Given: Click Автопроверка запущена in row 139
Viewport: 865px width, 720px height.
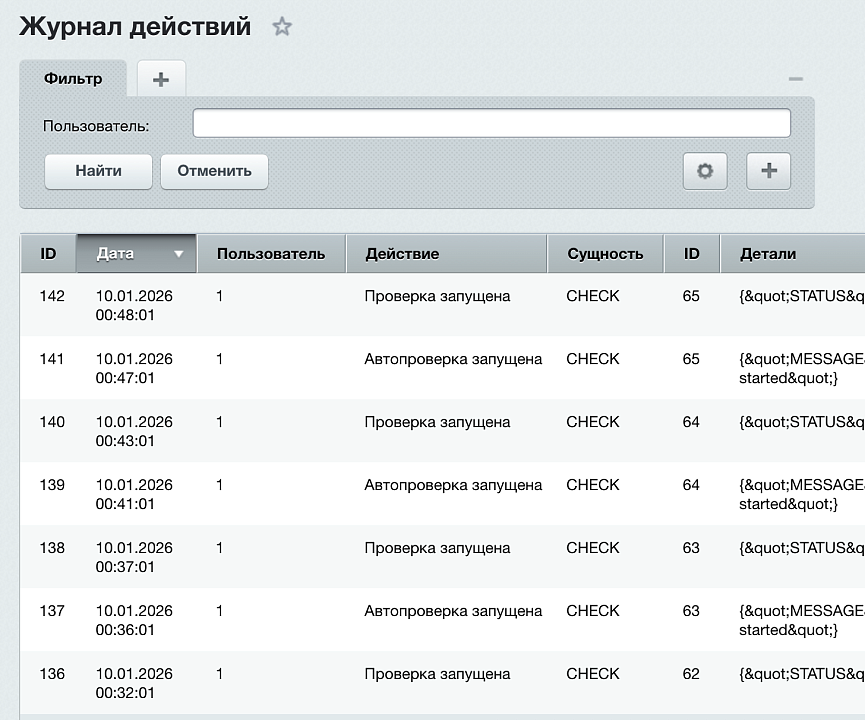Looking at the screenshot, I should pos(453,485).
